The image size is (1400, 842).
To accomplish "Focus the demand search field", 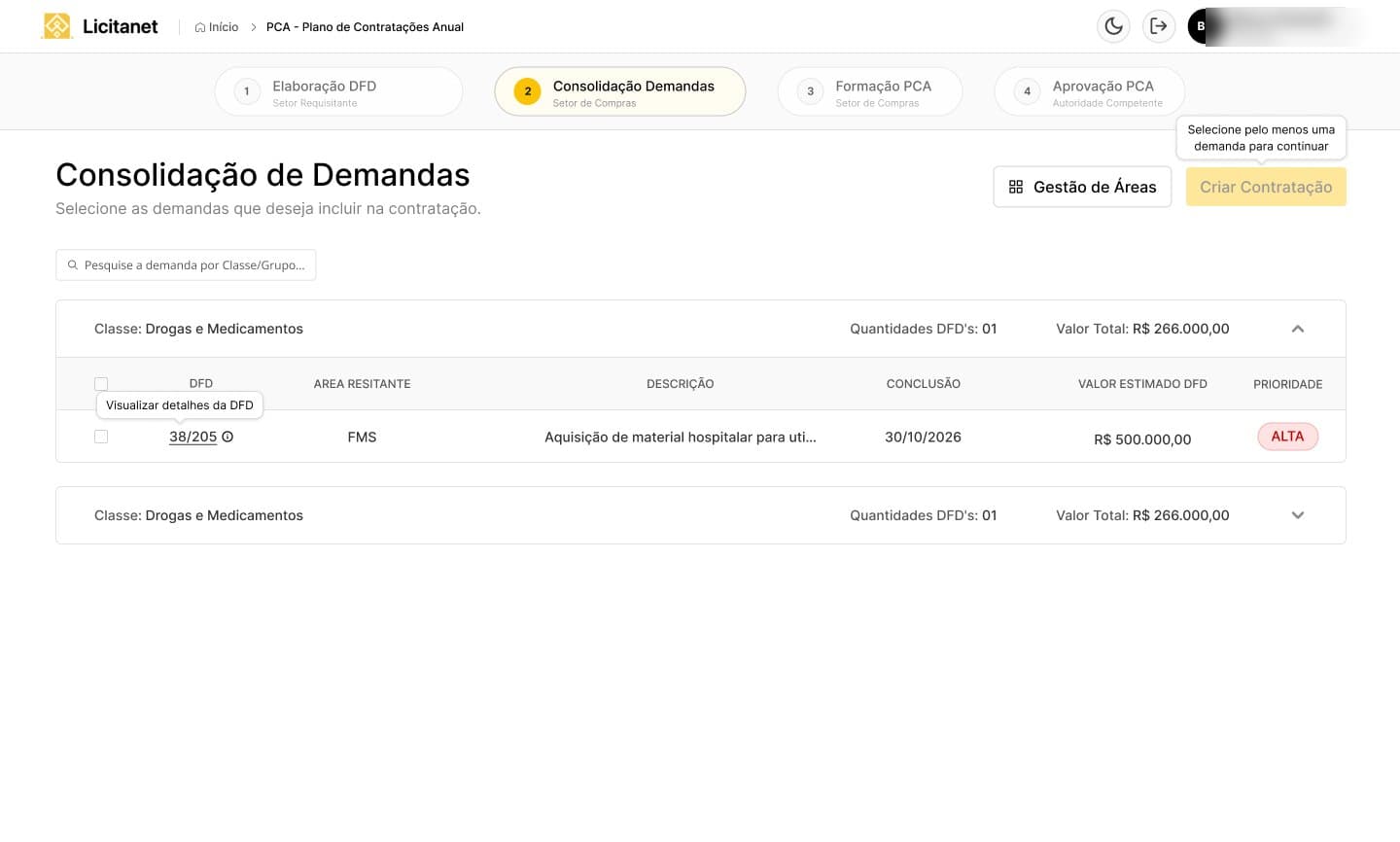I will [x=186, y=265].
